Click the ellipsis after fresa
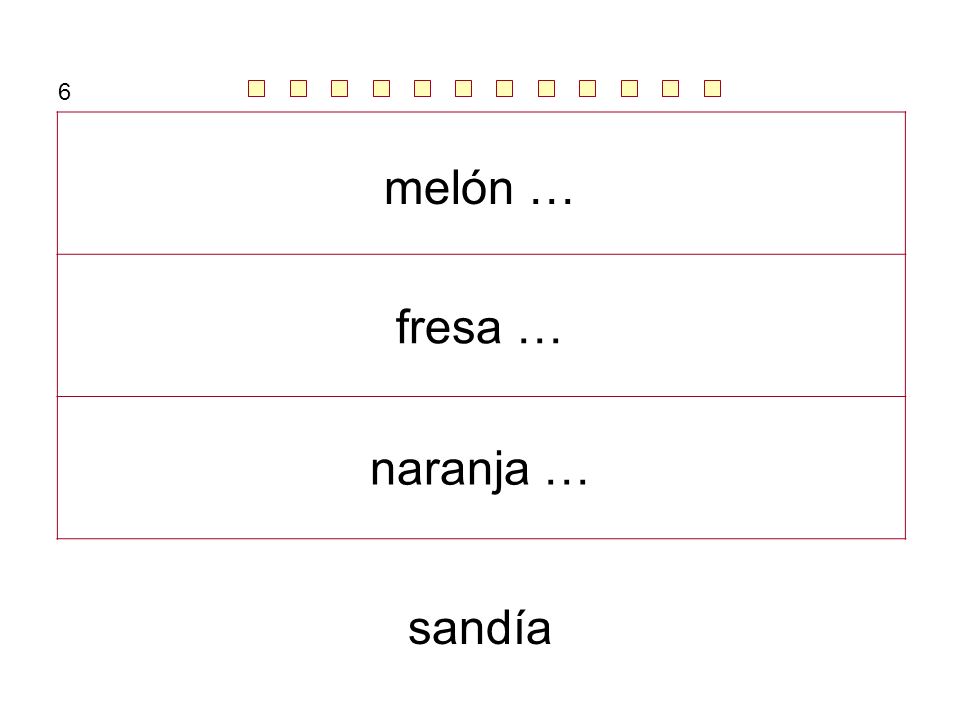The image size is (960, 720). click(x=539, y=340)
